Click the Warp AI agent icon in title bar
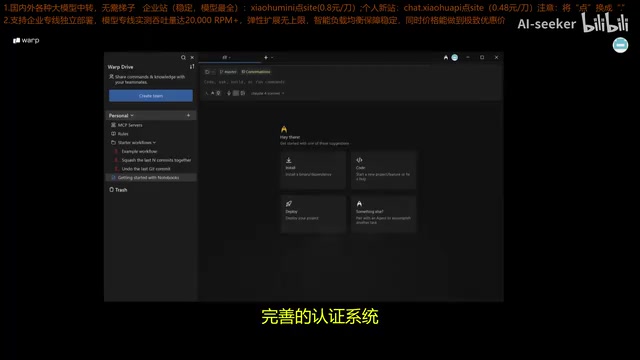 (446, 58)
